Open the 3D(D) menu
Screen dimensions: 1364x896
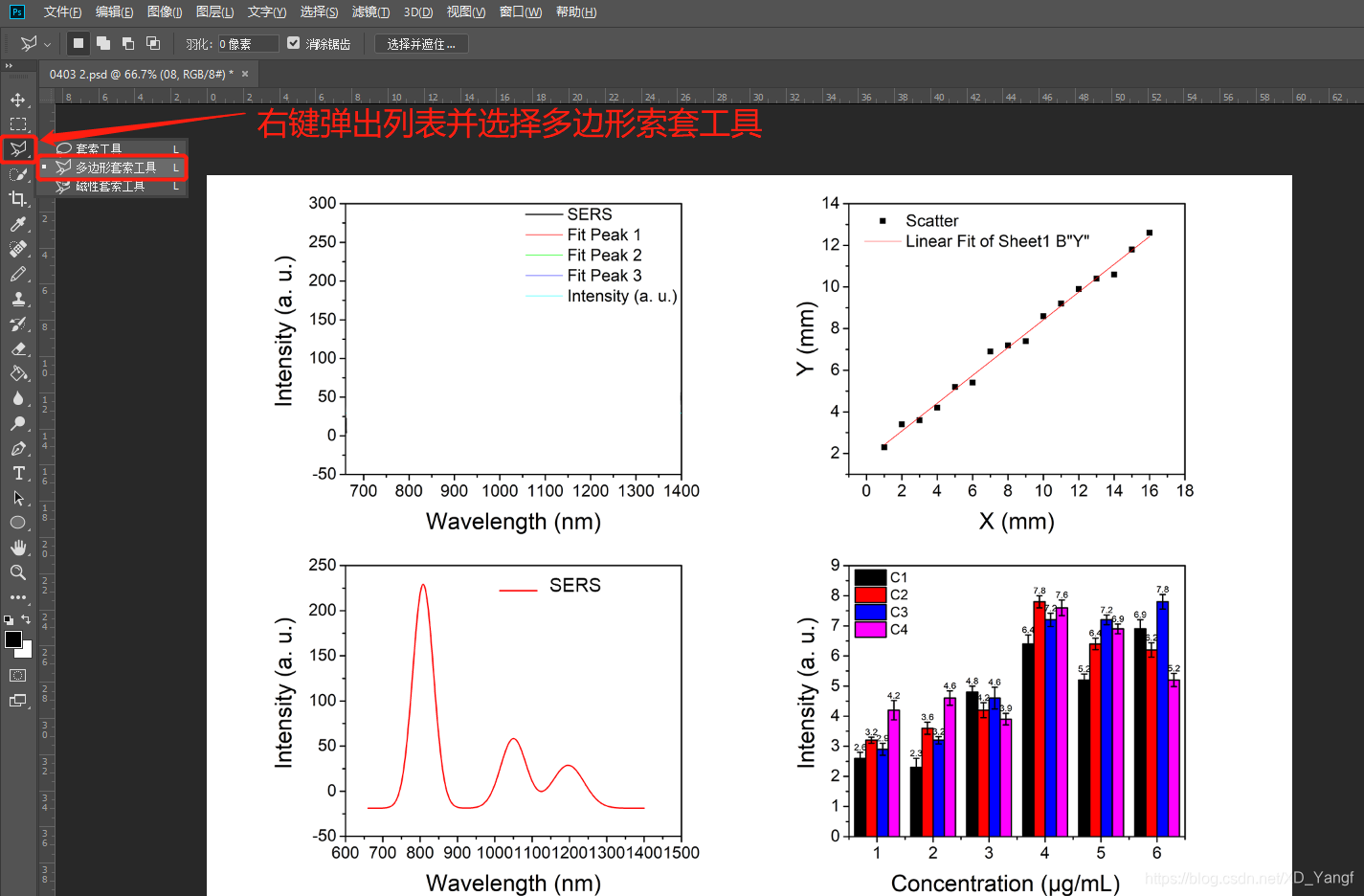tap(417, 11)
